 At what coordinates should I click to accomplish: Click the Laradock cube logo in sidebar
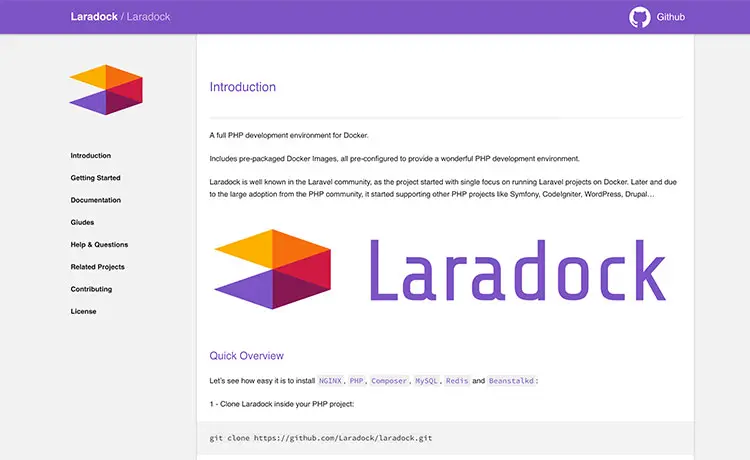click(x=106, y=90)
